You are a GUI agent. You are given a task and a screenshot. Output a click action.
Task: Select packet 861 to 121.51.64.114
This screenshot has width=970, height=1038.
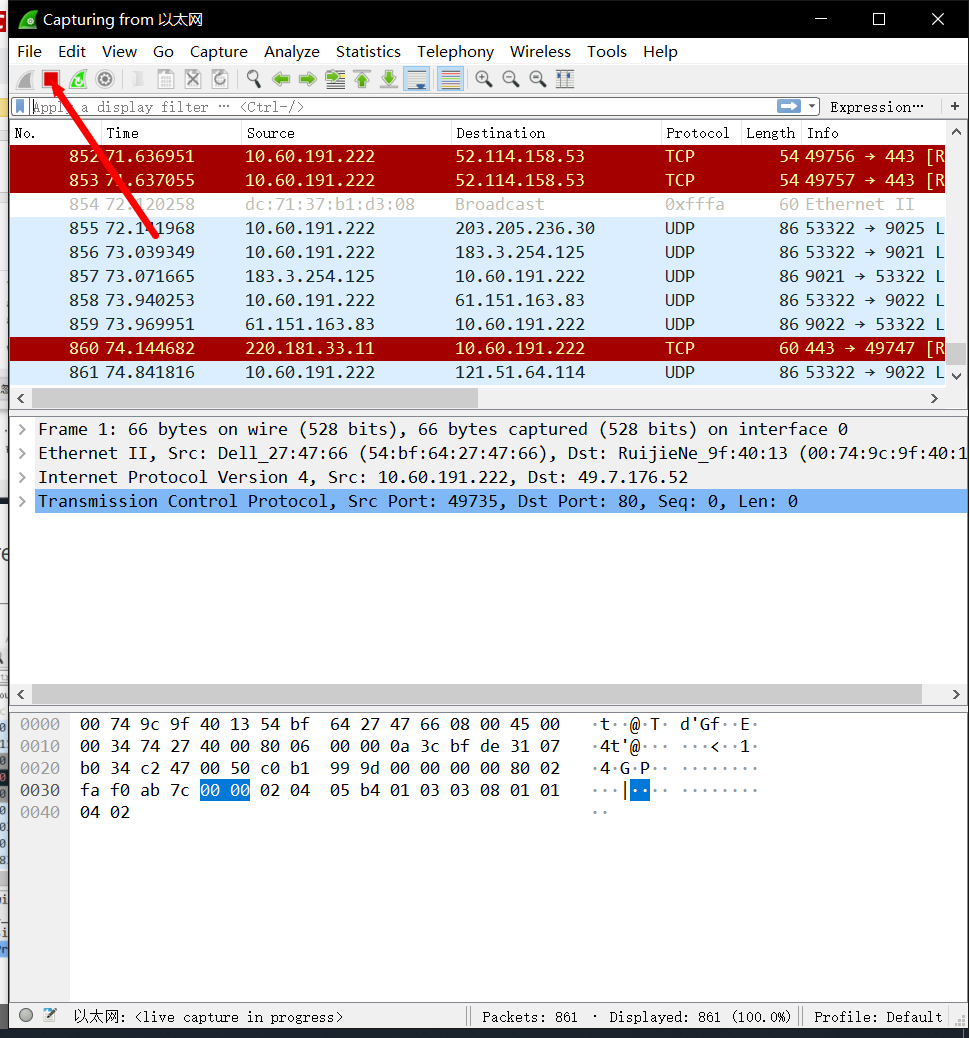(x=477, y=372)
